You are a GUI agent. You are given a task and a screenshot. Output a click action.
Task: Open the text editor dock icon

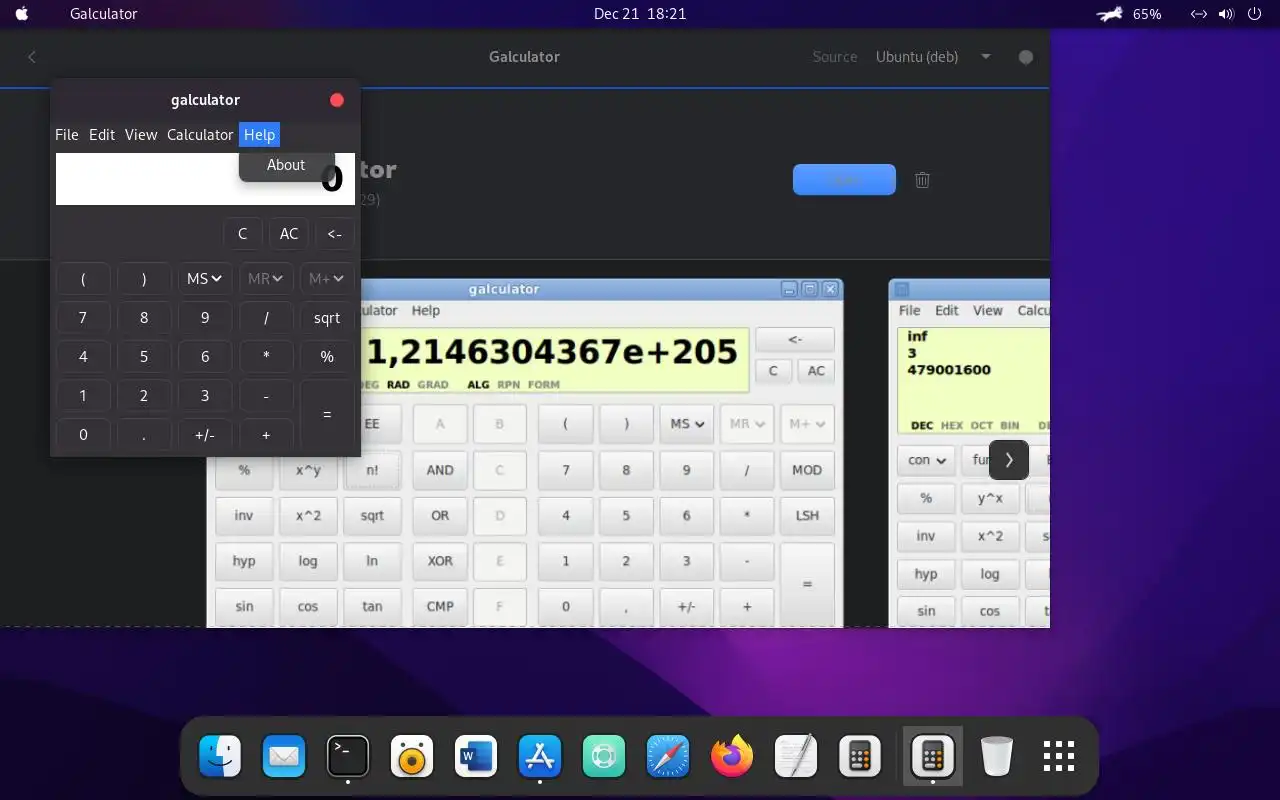(796, 757)
